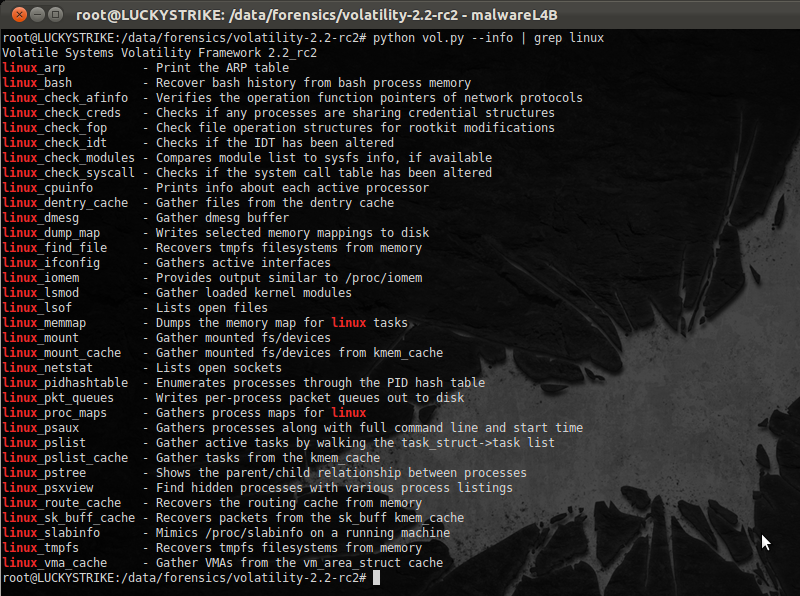Click the linux_cpuinfo plugin name
The height and width of the screenshot is (596, 800).
tap(48, 188)
